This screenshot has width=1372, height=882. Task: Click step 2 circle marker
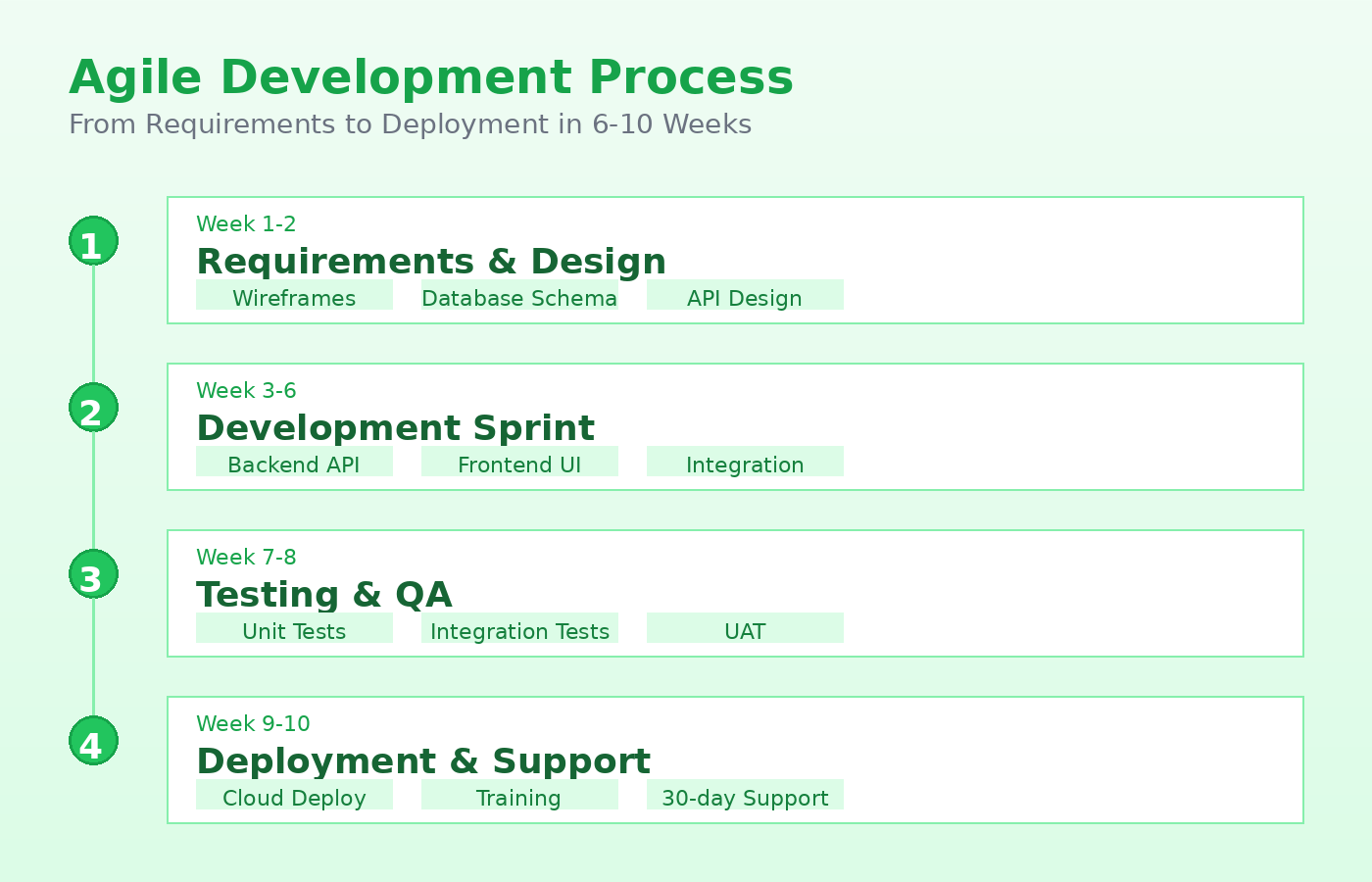pos(93,408)
